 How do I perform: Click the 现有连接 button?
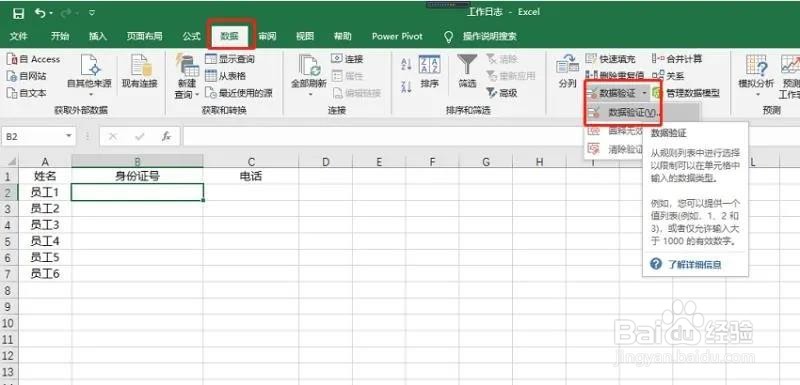click(140, 71)
